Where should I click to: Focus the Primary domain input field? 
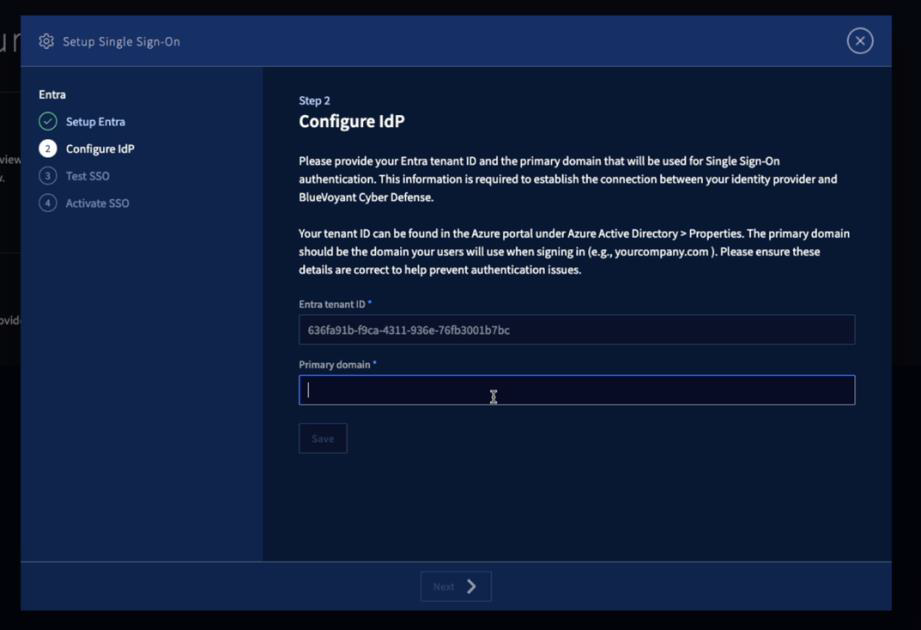point(577,390)
